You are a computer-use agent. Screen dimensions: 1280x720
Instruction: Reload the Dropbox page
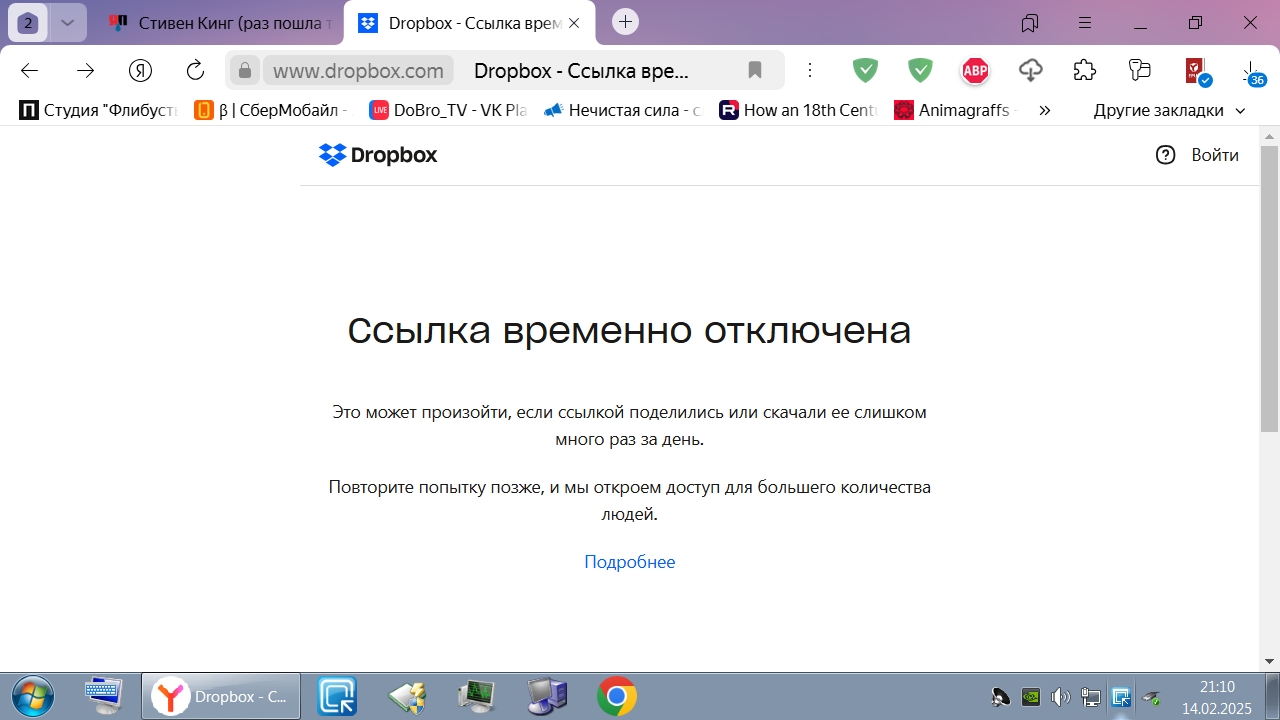click(x=196, y=70)
